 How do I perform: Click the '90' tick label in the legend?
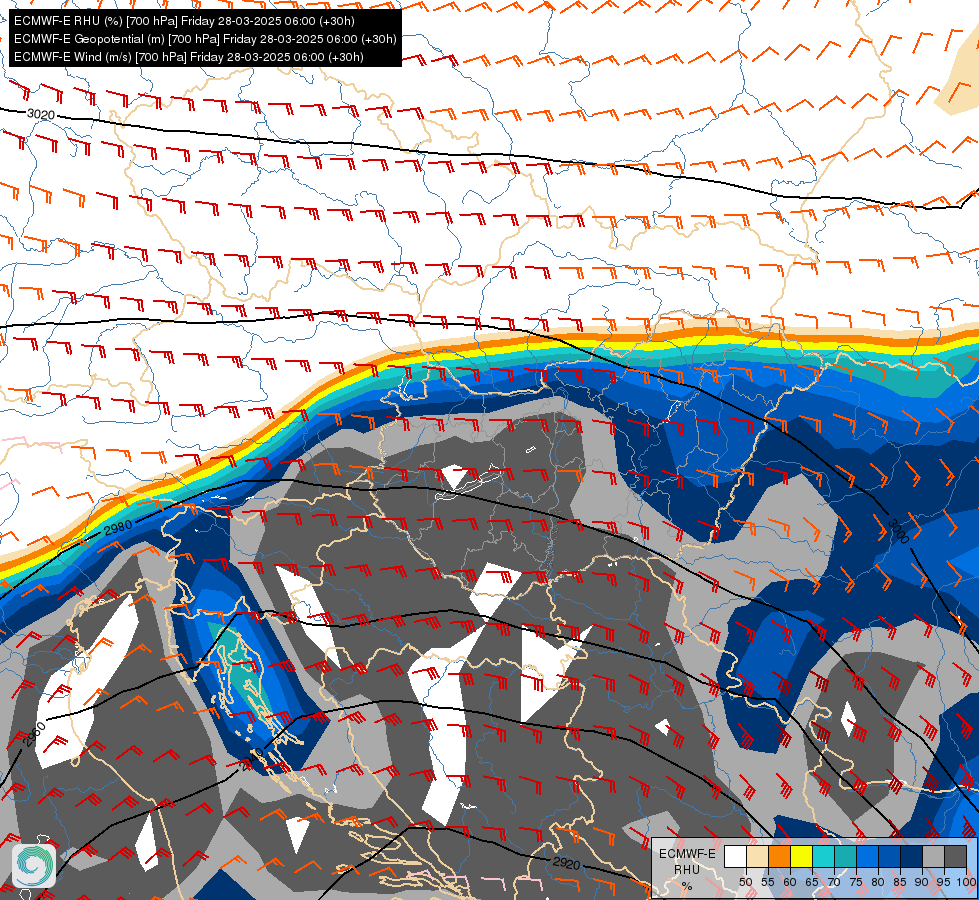(x=922, y=882)
